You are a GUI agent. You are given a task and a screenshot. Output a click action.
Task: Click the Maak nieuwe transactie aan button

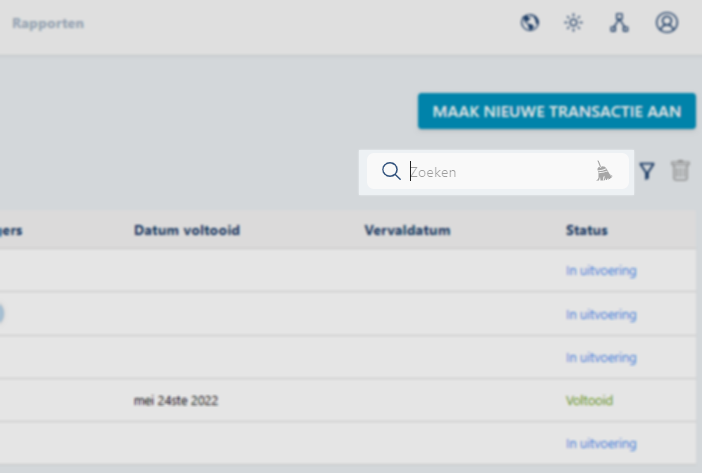click(557, 111)
